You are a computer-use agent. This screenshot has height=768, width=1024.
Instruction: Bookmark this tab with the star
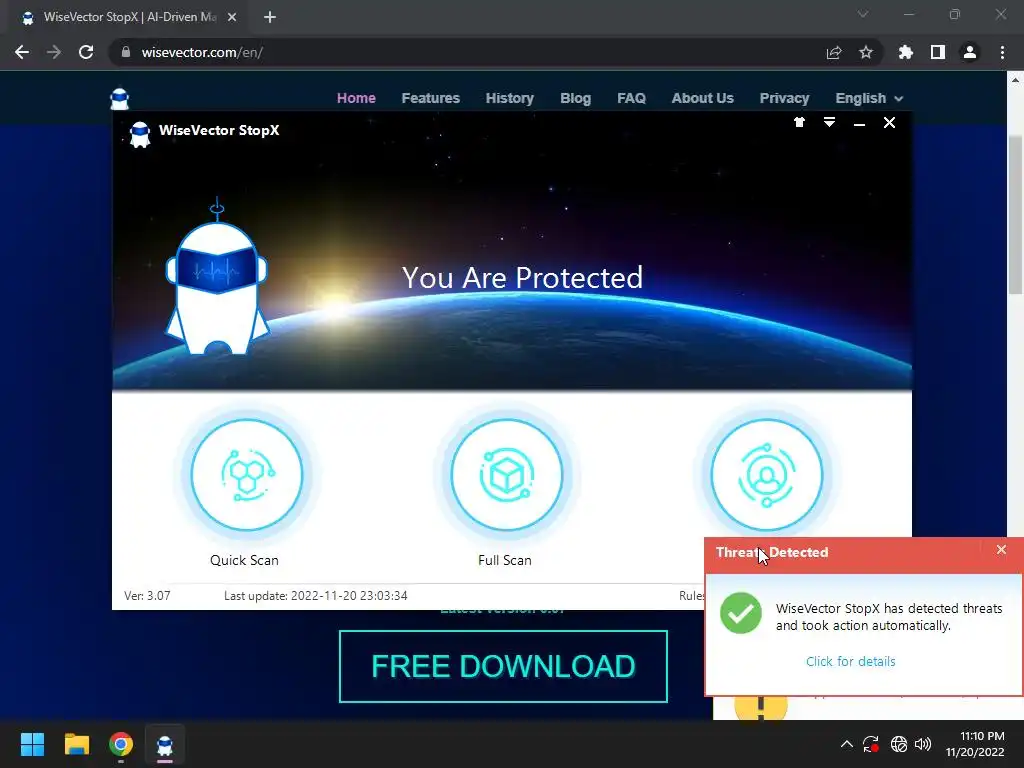(x=866, y=52)
